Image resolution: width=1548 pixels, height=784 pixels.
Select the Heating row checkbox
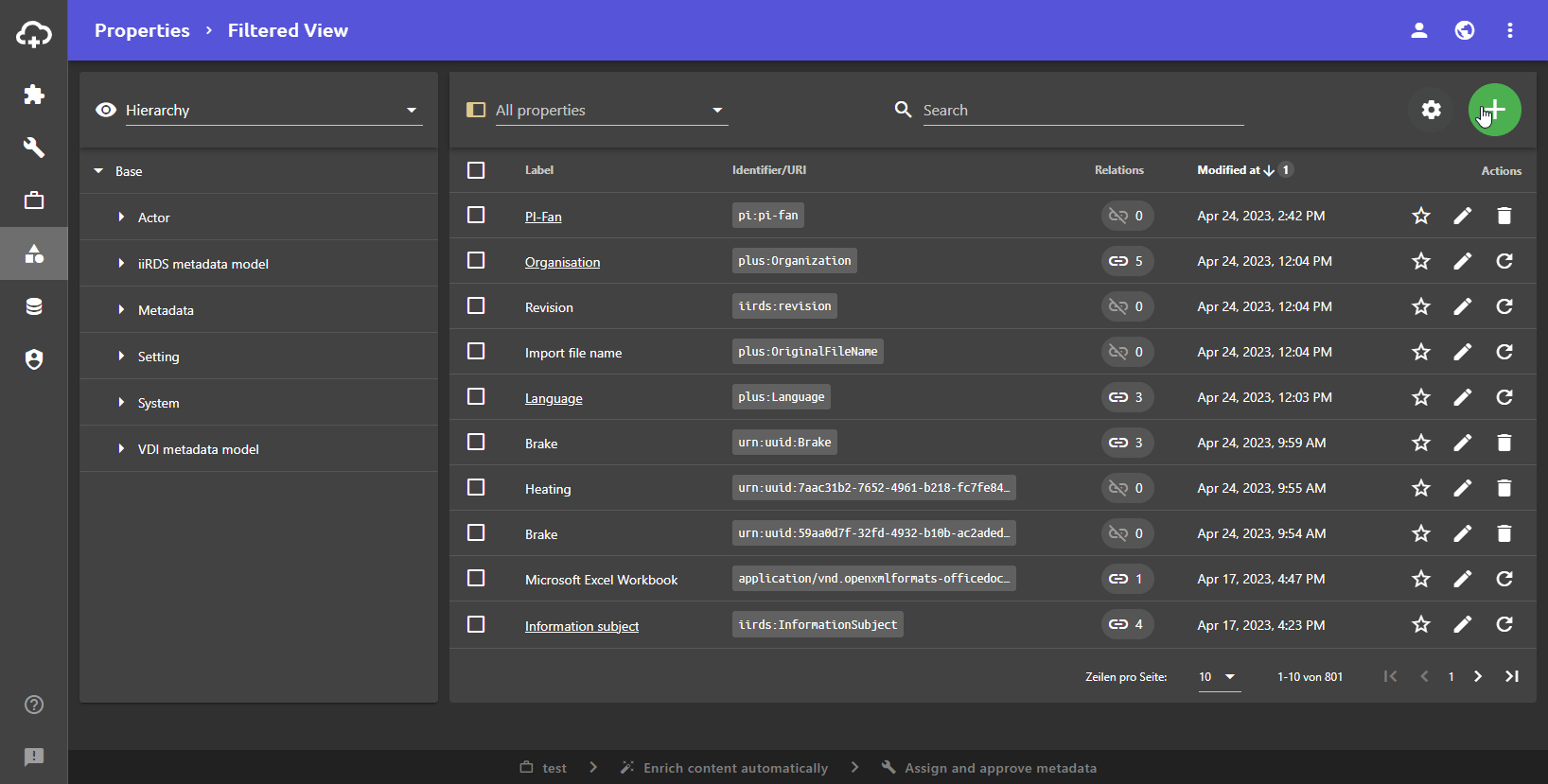(476, 487)
